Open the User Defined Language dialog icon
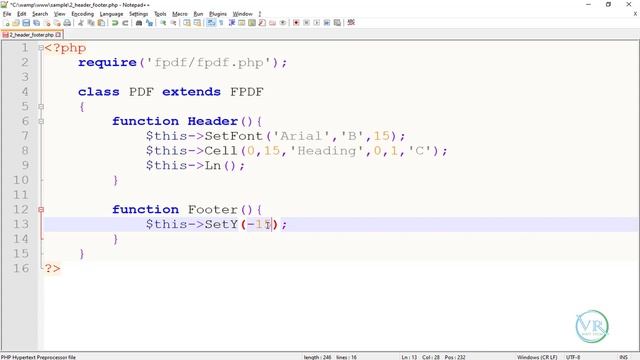640x360 pixels. 242,23
